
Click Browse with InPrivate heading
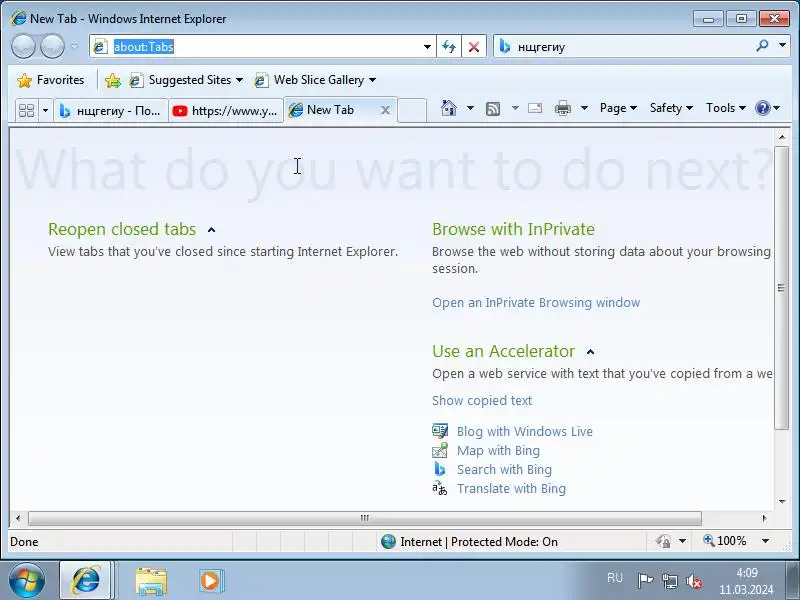[x=513, y=229]
